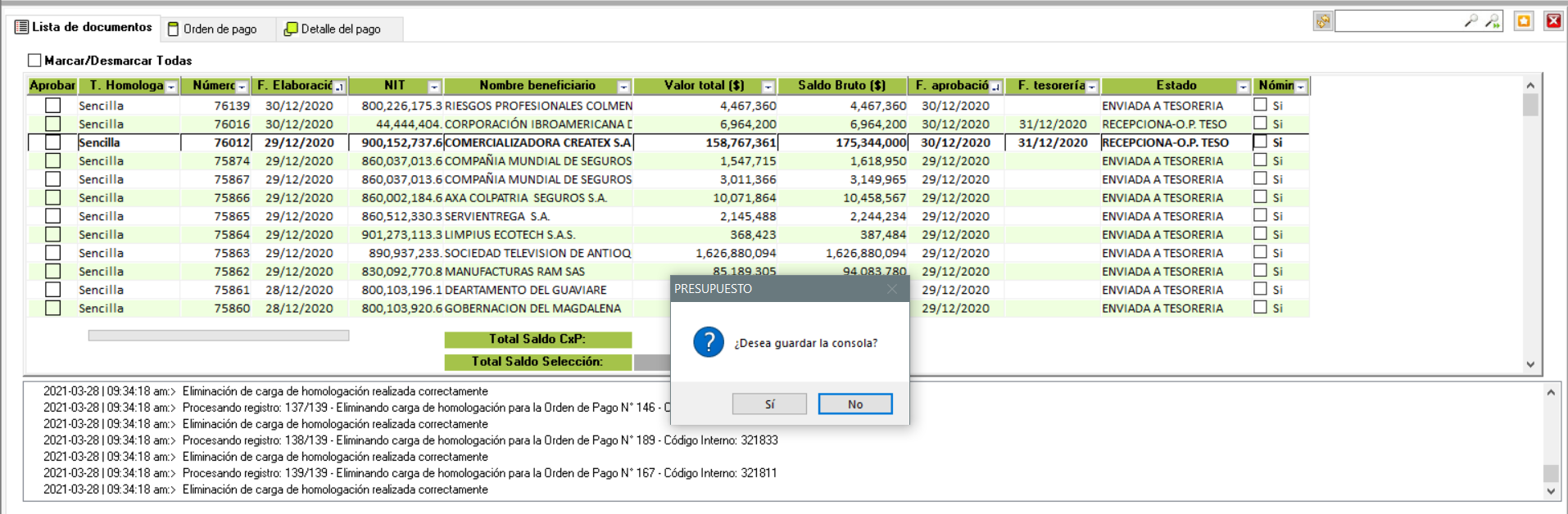Close the PRESUPUESTO dialog with its X
This screenshot has width=1568, height=514.
click(x=892, y=289)
